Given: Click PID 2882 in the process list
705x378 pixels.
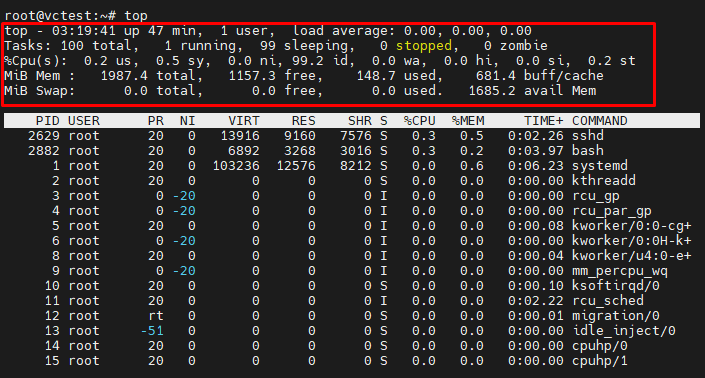Looking at the screenshot, I should (44, 151).
